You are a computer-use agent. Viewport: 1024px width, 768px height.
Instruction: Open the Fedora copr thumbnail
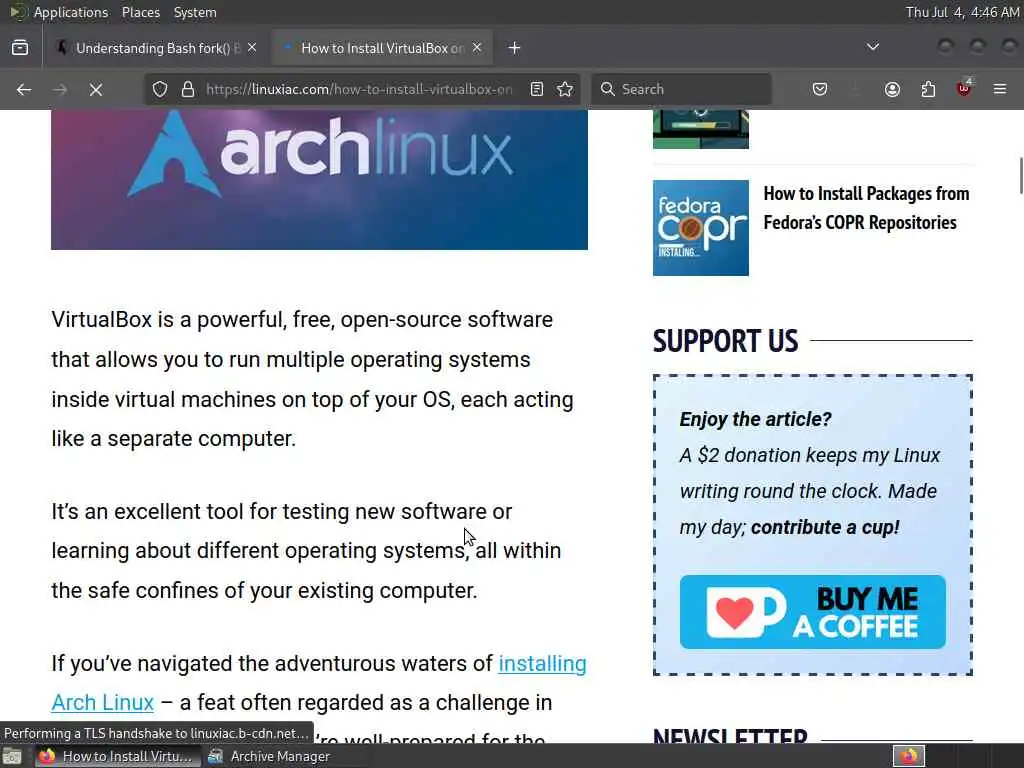click(x=701, y=228)
